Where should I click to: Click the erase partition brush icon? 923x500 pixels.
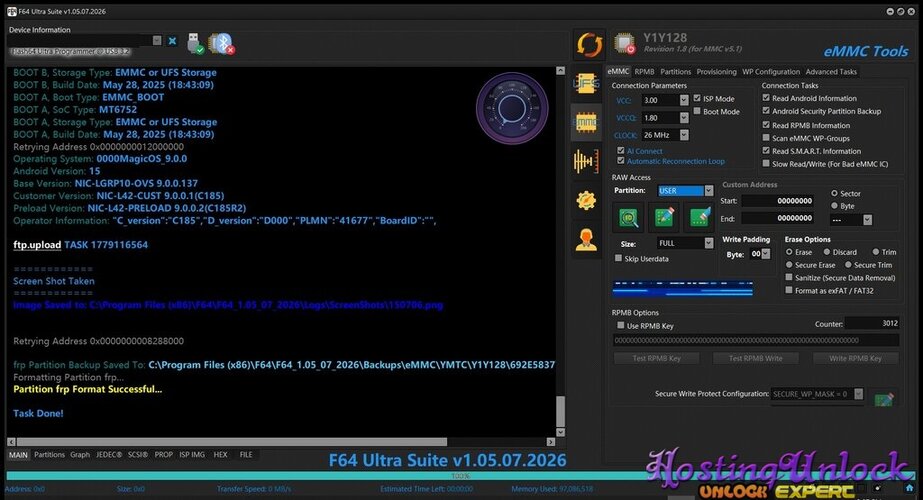click(699, 217)
